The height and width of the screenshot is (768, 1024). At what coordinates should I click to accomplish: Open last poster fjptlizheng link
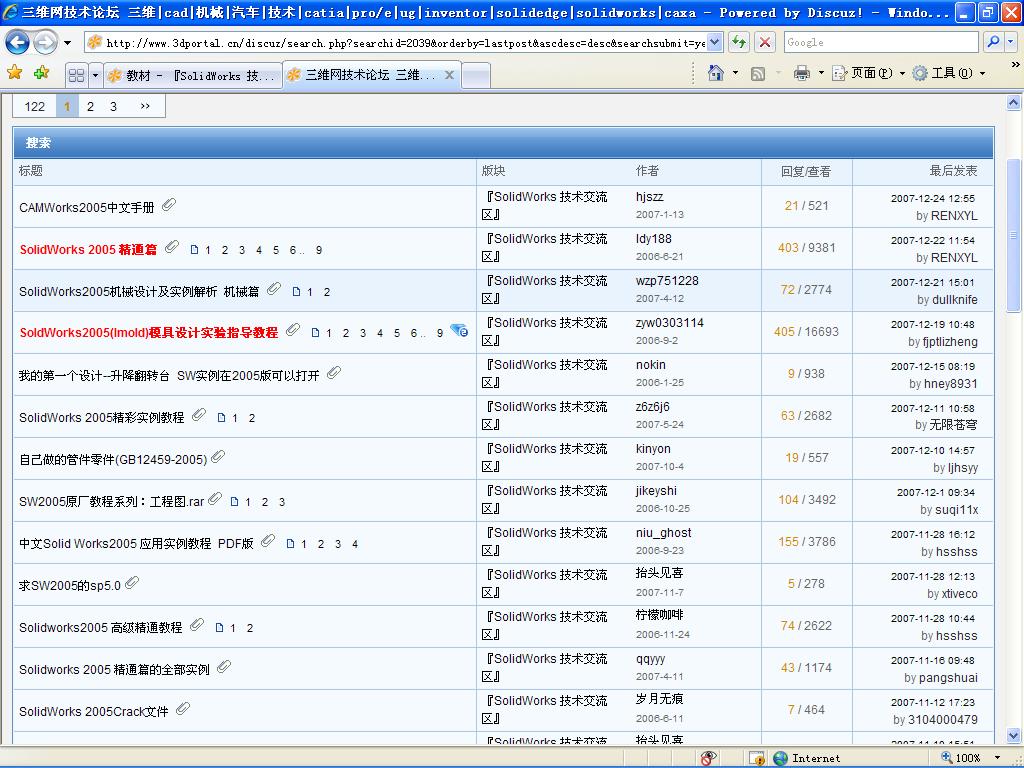pos(950,342)
